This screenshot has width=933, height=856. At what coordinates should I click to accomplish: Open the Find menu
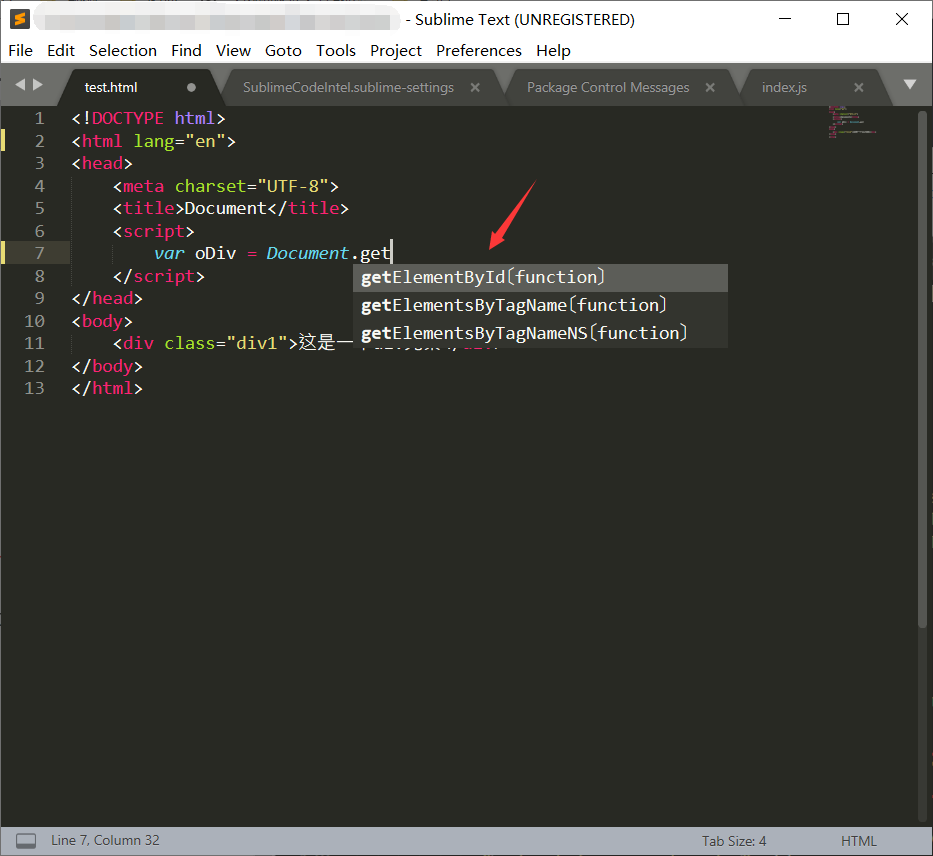click(186, 51)
